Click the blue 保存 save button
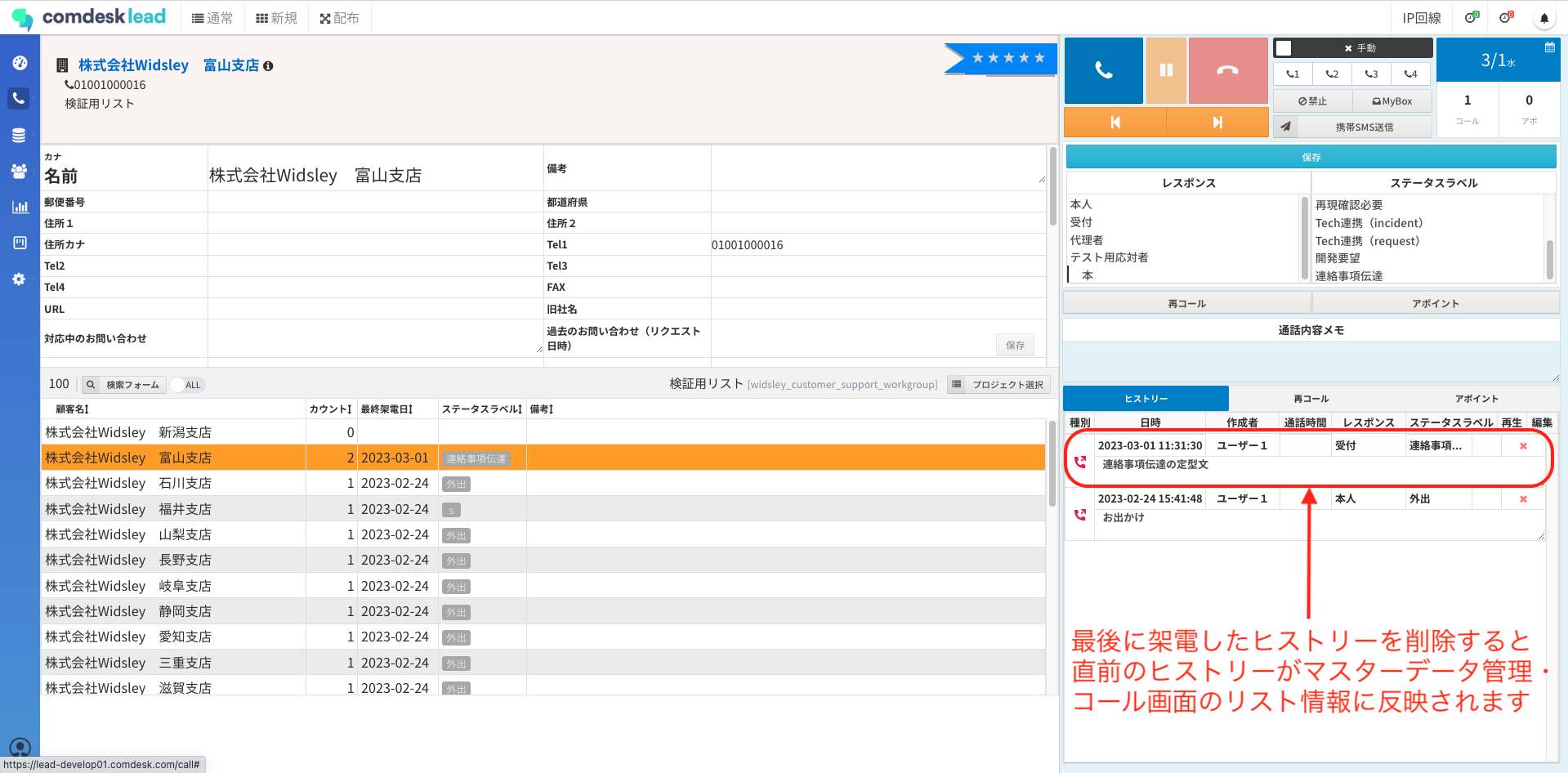This screenshot has height=773, width=1568. [x=1311, y=157]
